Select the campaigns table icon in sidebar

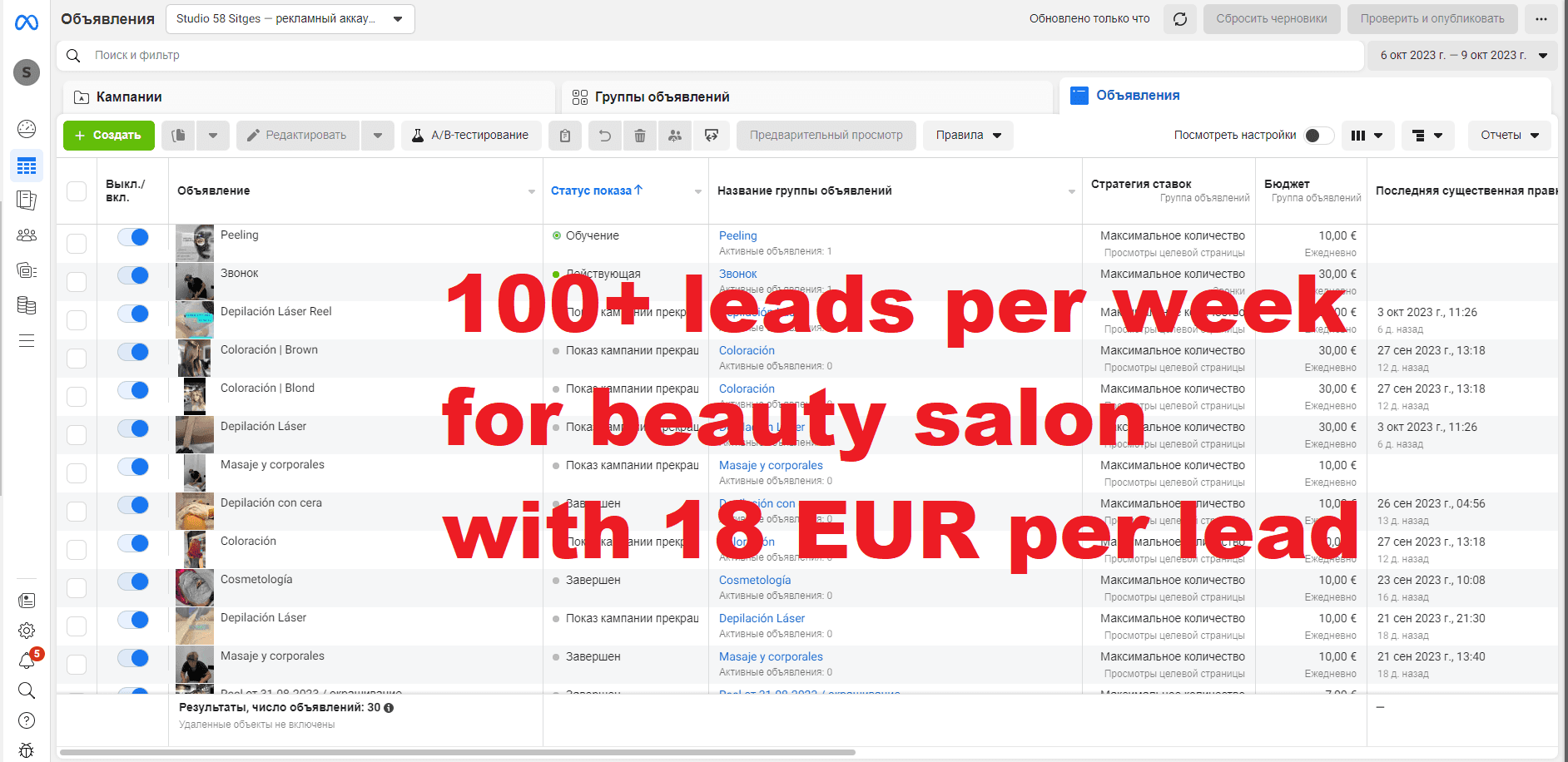coord(27,166)
